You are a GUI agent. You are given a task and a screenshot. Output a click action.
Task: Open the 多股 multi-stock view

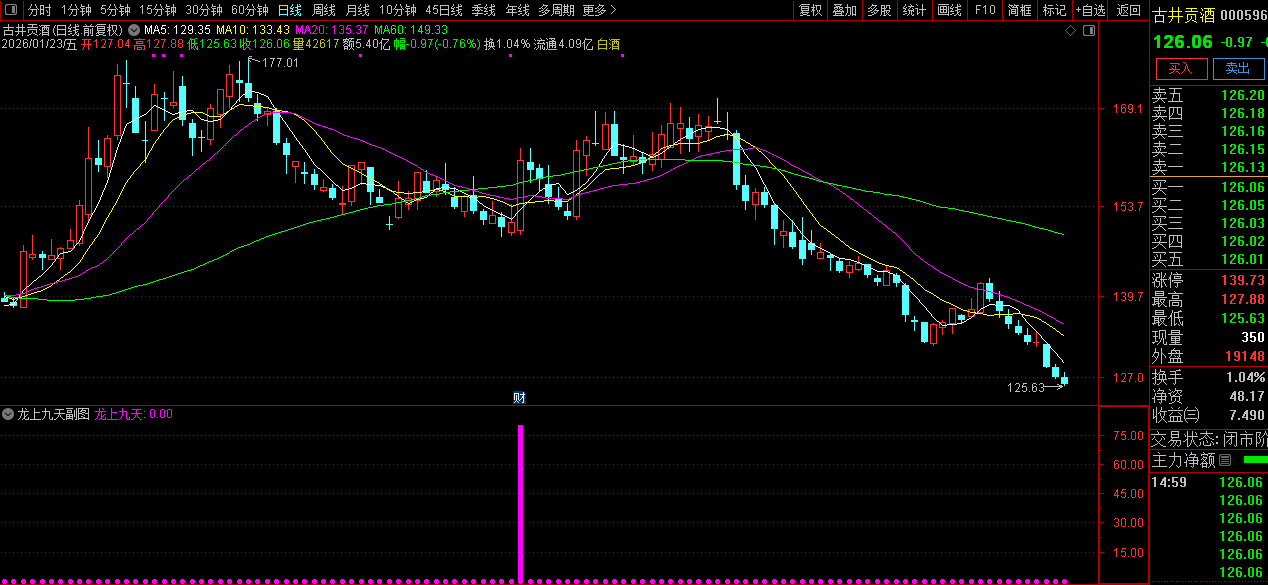879,10
